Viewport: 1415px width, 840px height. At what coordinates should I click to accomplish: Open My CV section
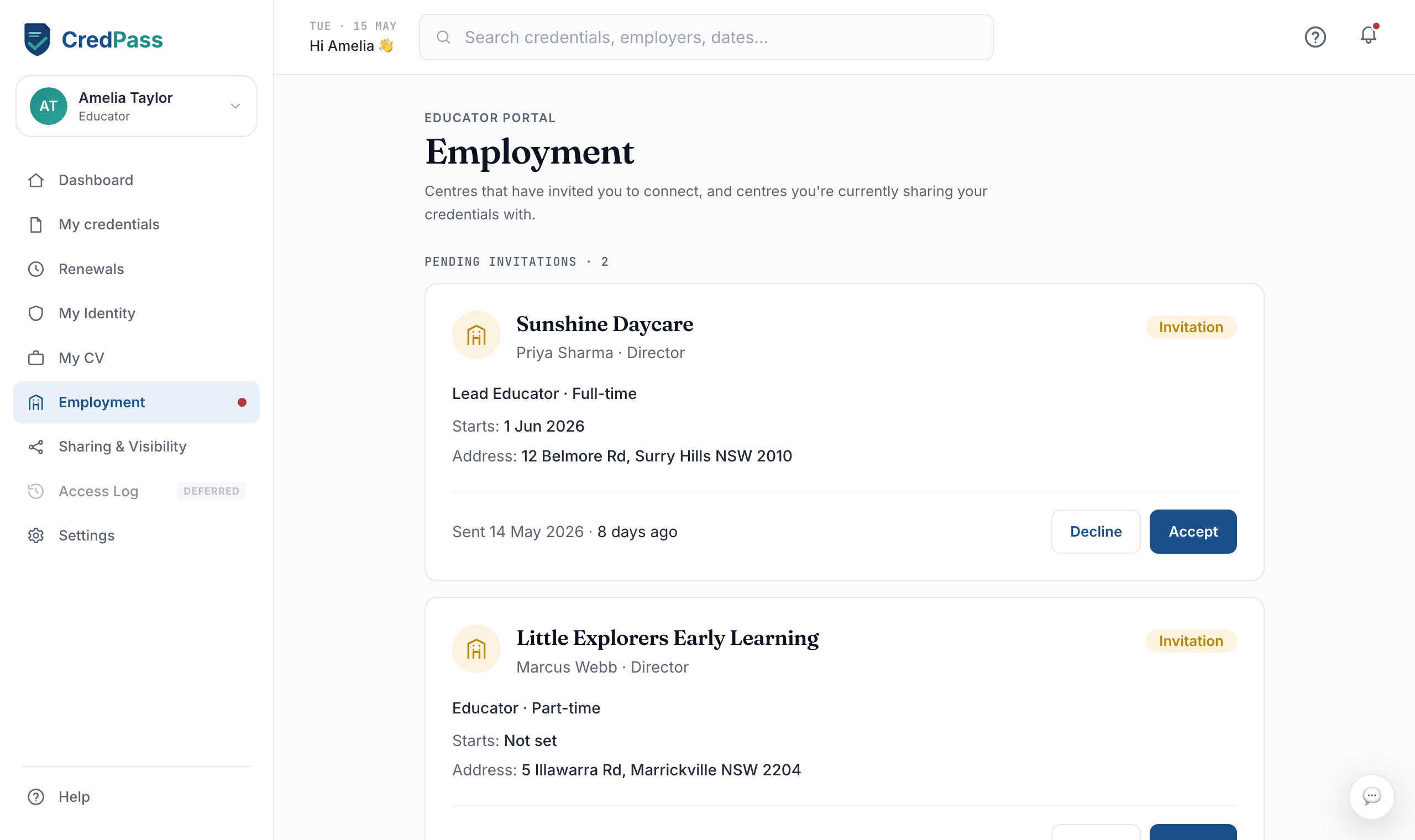tap(137, 358)
